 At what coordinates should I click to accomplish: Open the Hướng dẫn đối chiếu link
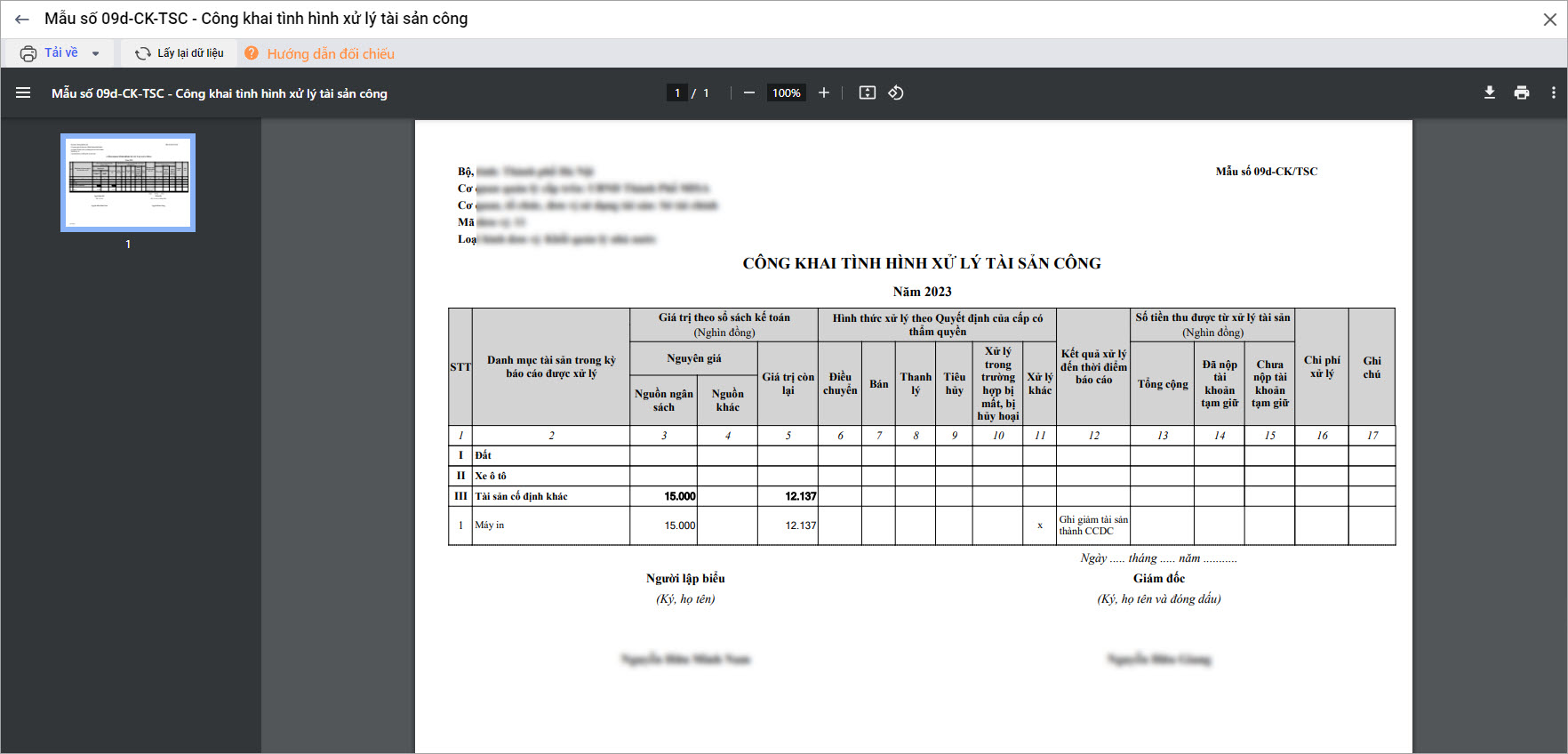point(331,54)
